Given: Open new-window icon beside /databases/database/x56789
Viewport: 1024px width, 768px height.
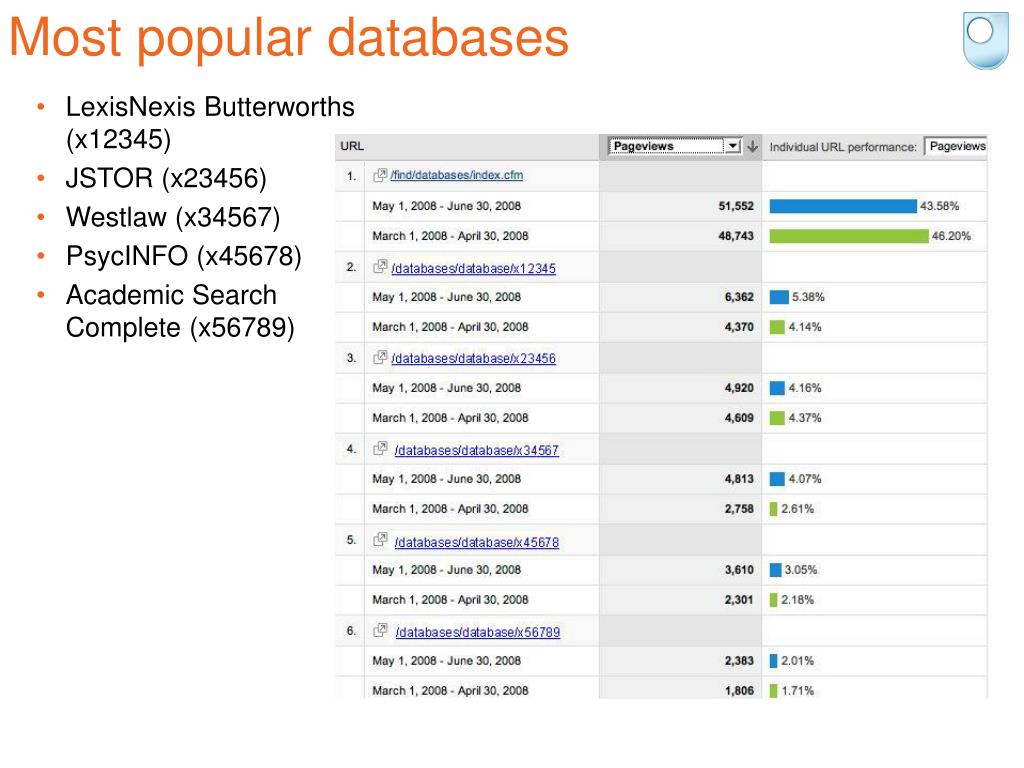Looking at the screenshot, I should point(379,631).
